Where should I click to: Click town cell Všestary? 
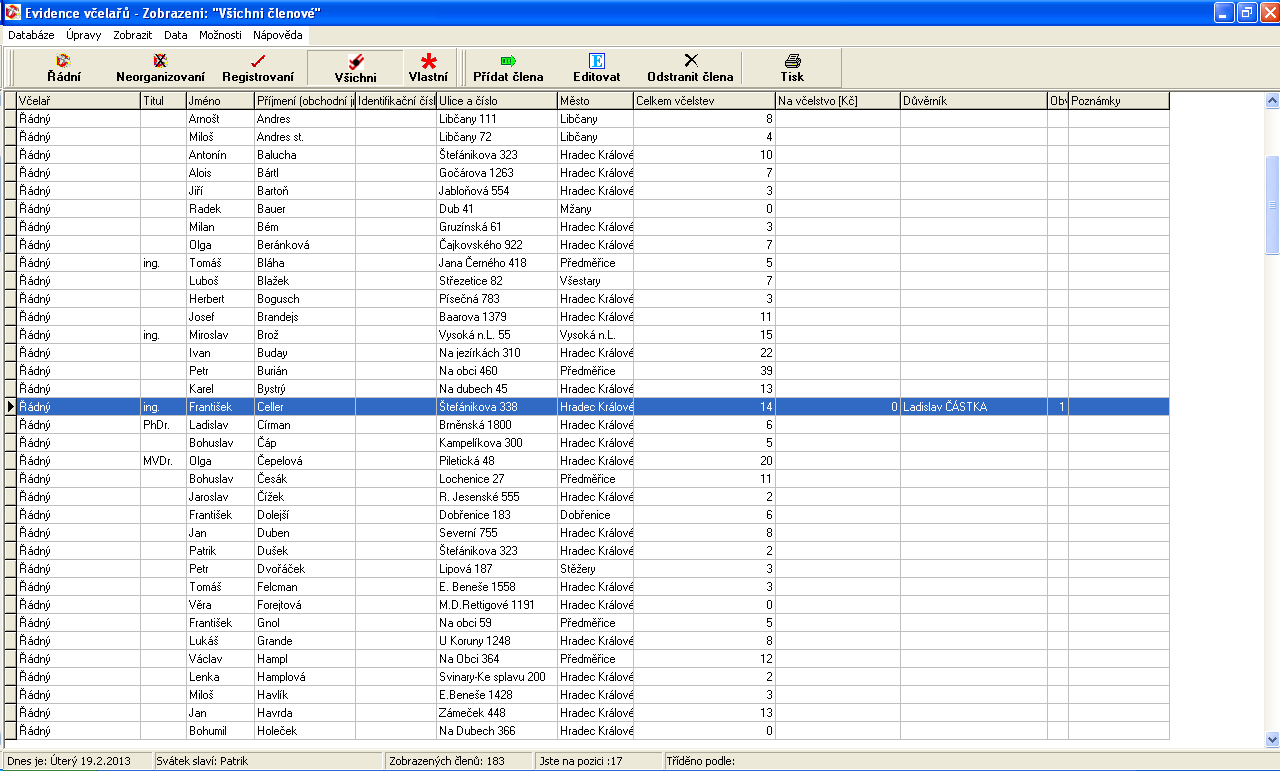pyautogui.click(x=596, y=281)
